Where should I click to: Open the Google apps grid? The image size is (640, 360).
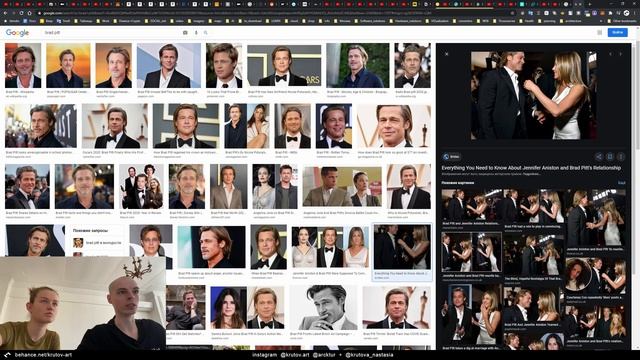click(600, 33)
